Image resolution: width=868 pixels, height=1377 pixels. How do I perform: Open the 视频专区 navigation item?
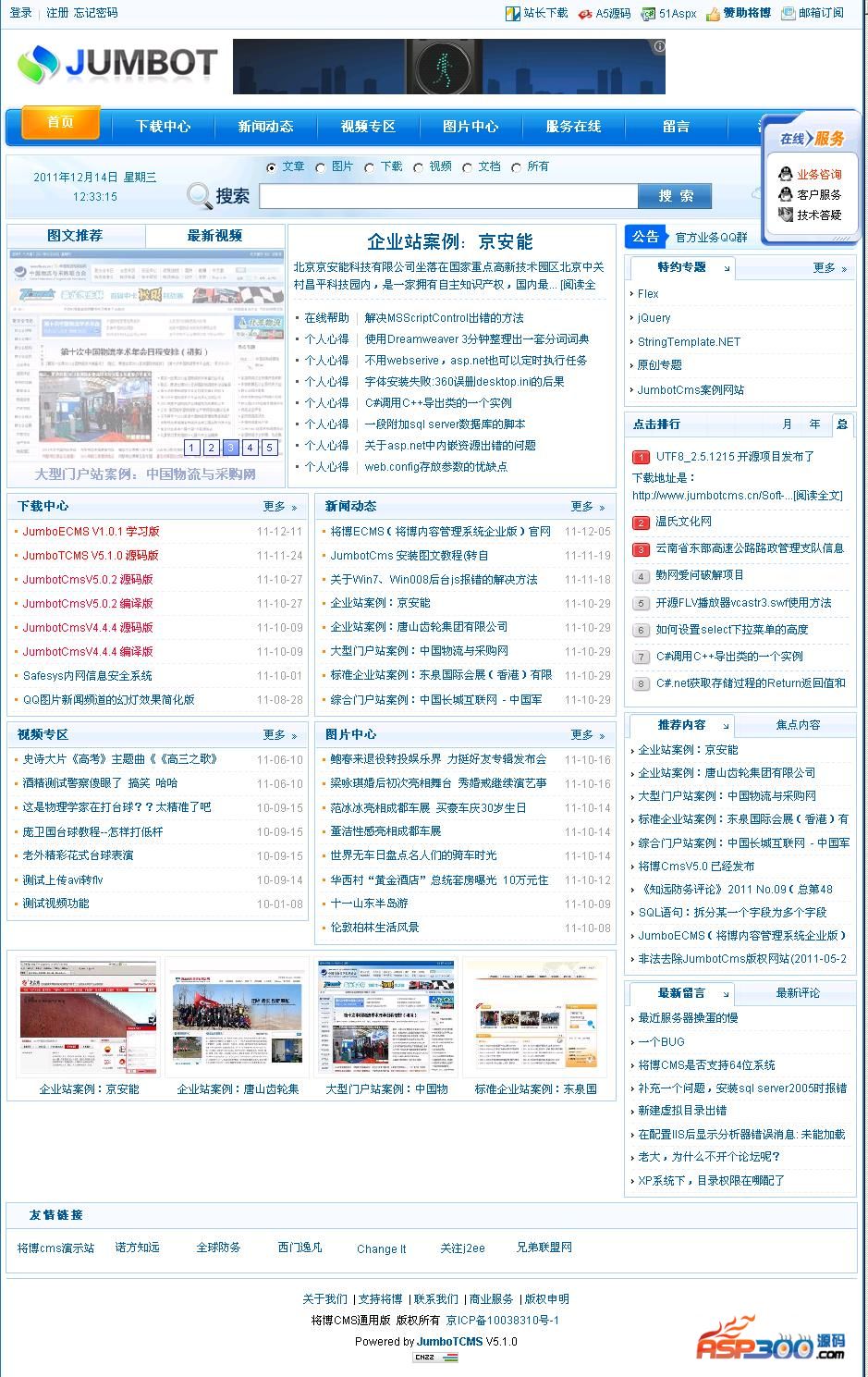tap(368, 127)
